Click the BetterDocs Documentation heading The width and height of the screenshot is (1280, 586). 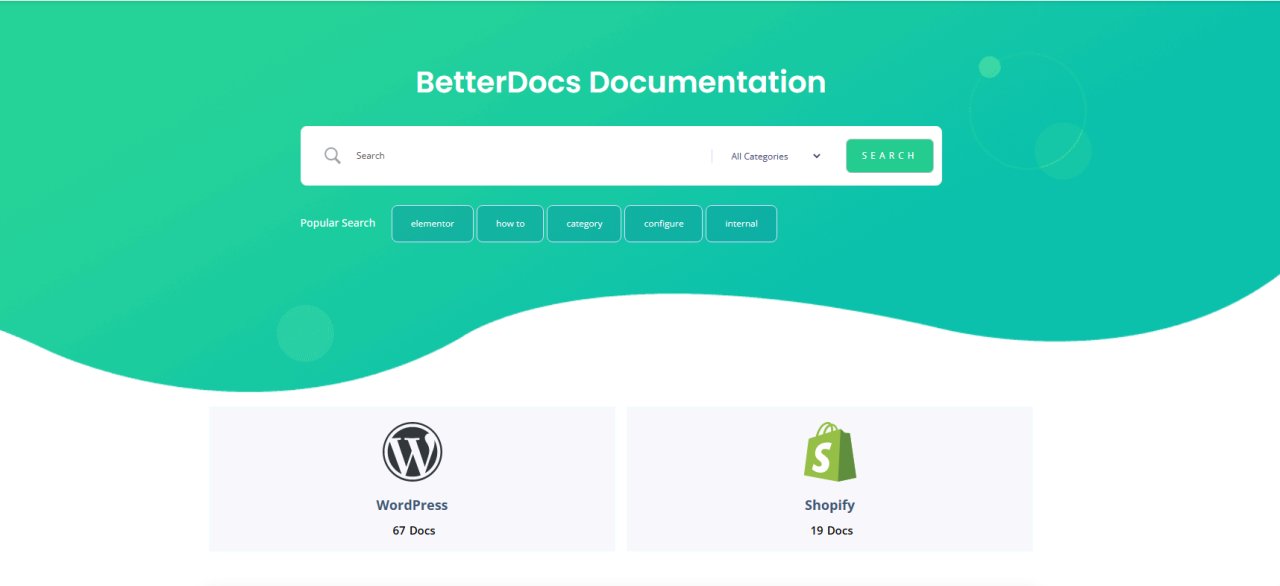pos(621,82)
